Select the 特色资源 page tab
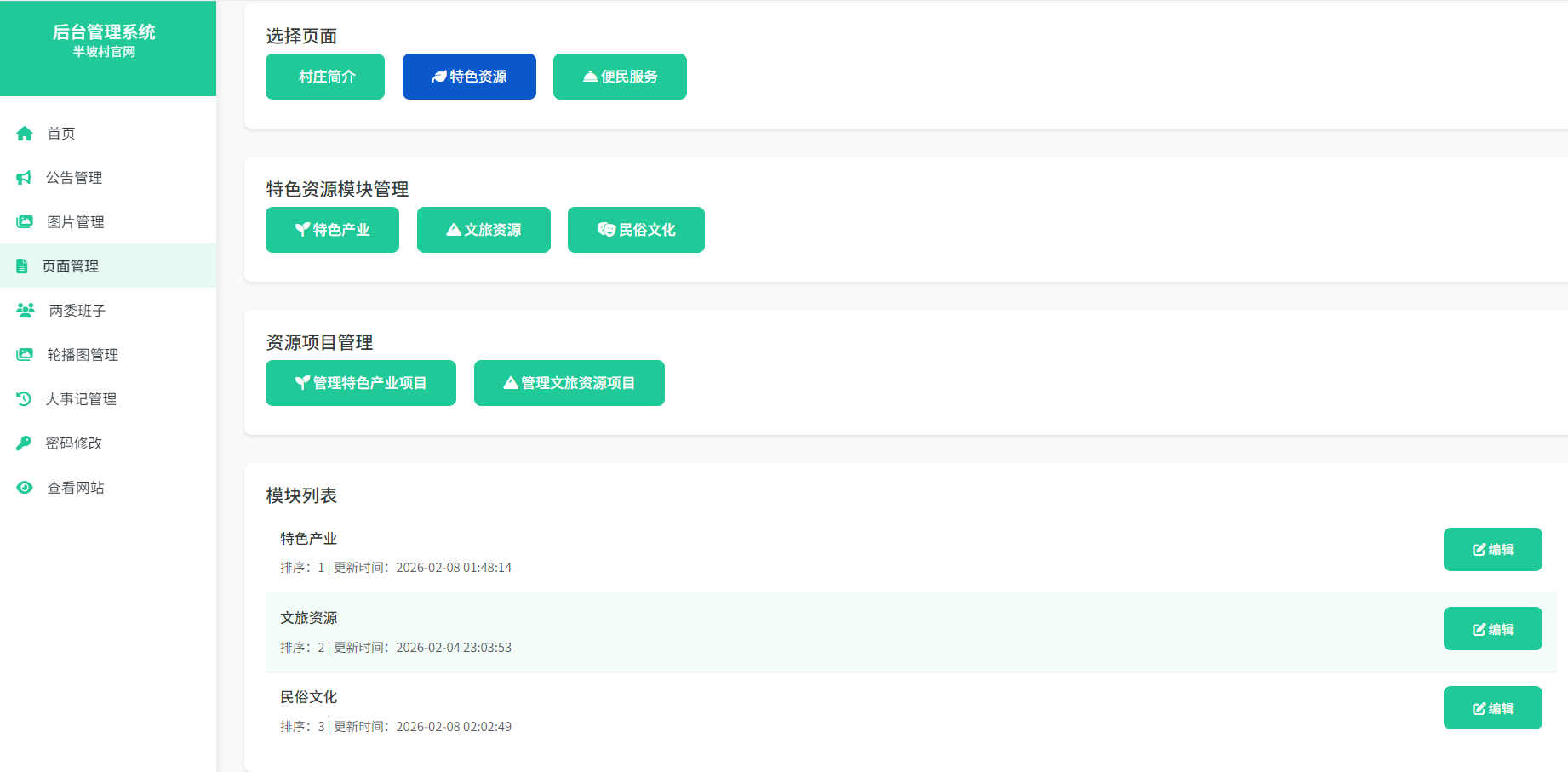The width and height of the screenshot is (1568, 772). tap(469, 77)
